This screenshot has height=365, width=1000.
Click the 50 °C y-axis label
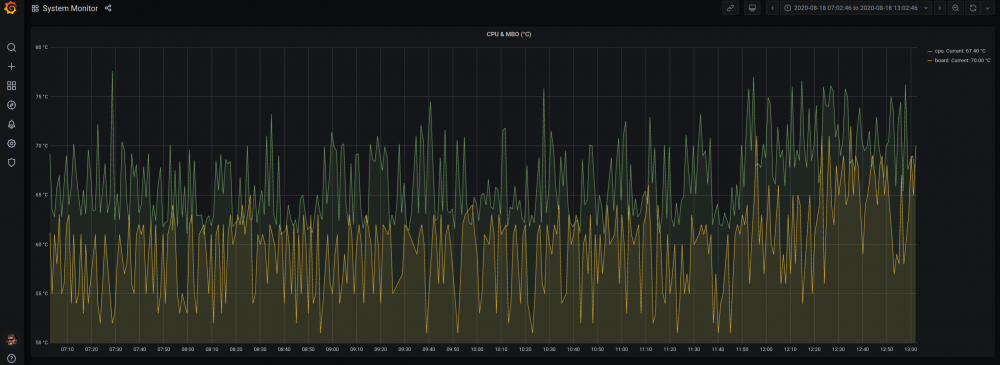[x=41, y=342]
